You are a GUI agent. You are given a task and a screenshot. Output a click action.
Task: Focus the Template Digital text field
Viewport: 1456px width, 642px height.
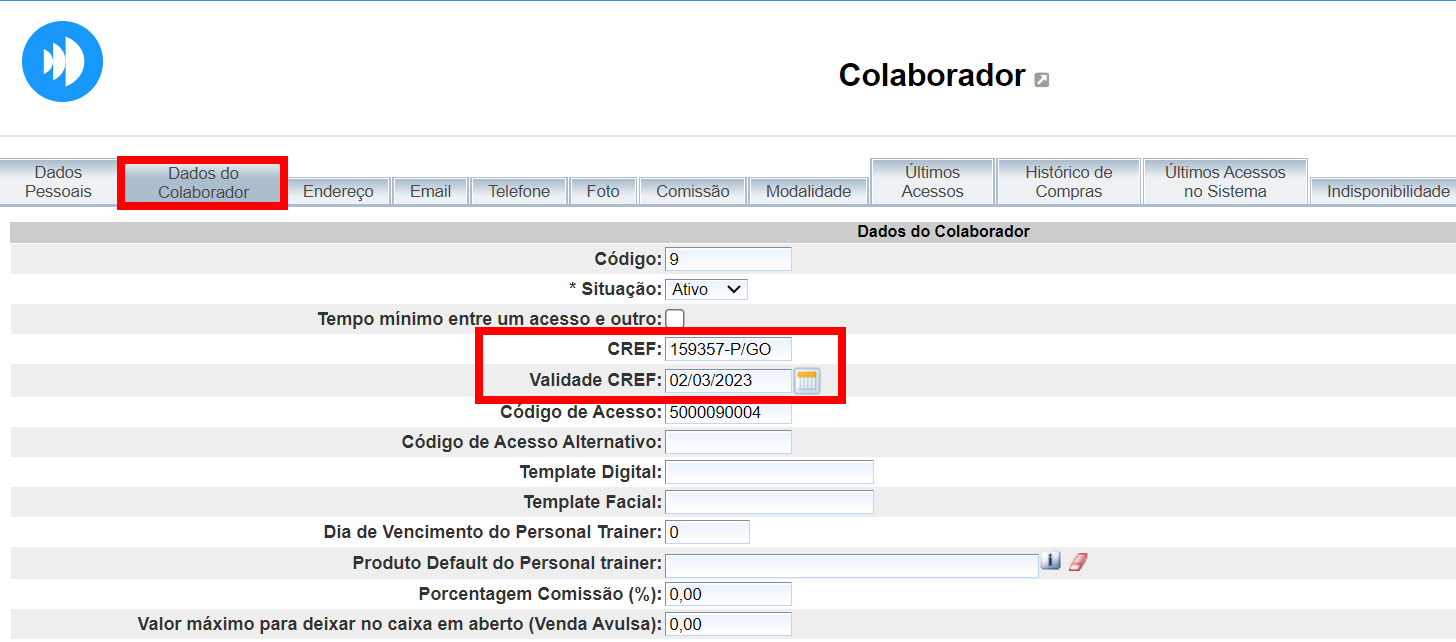pos(769,472)
